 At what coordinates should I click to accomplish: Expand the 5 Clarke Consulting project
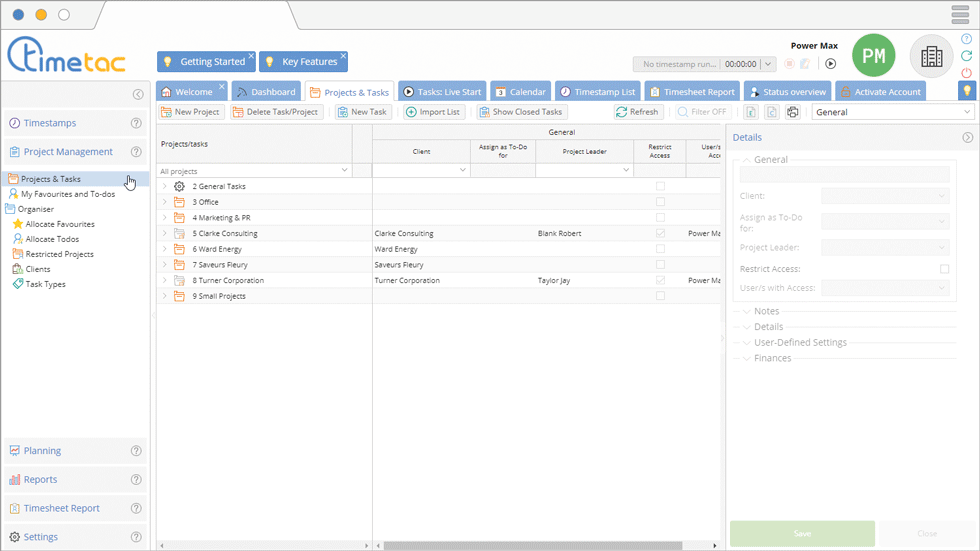(x=165, y=234)
